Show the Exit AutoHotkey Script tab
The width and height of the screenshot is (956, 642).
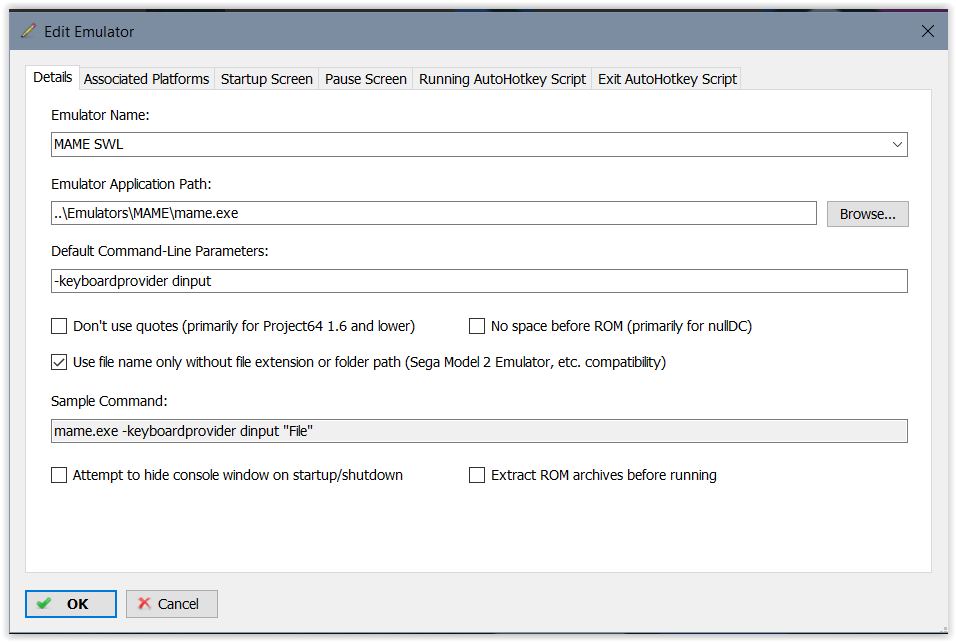pyautogui.click(x=667, y=79)
